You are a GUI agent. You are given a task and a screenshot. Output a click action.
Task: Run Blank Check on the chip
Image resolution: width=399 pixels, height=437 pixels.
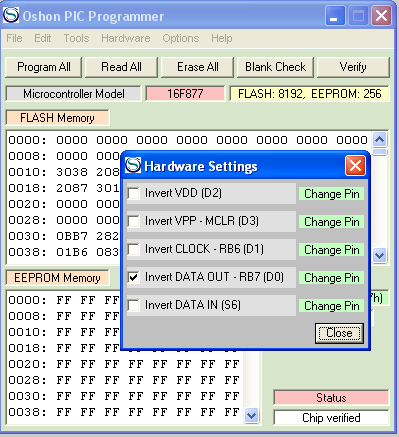click(275, 67)
